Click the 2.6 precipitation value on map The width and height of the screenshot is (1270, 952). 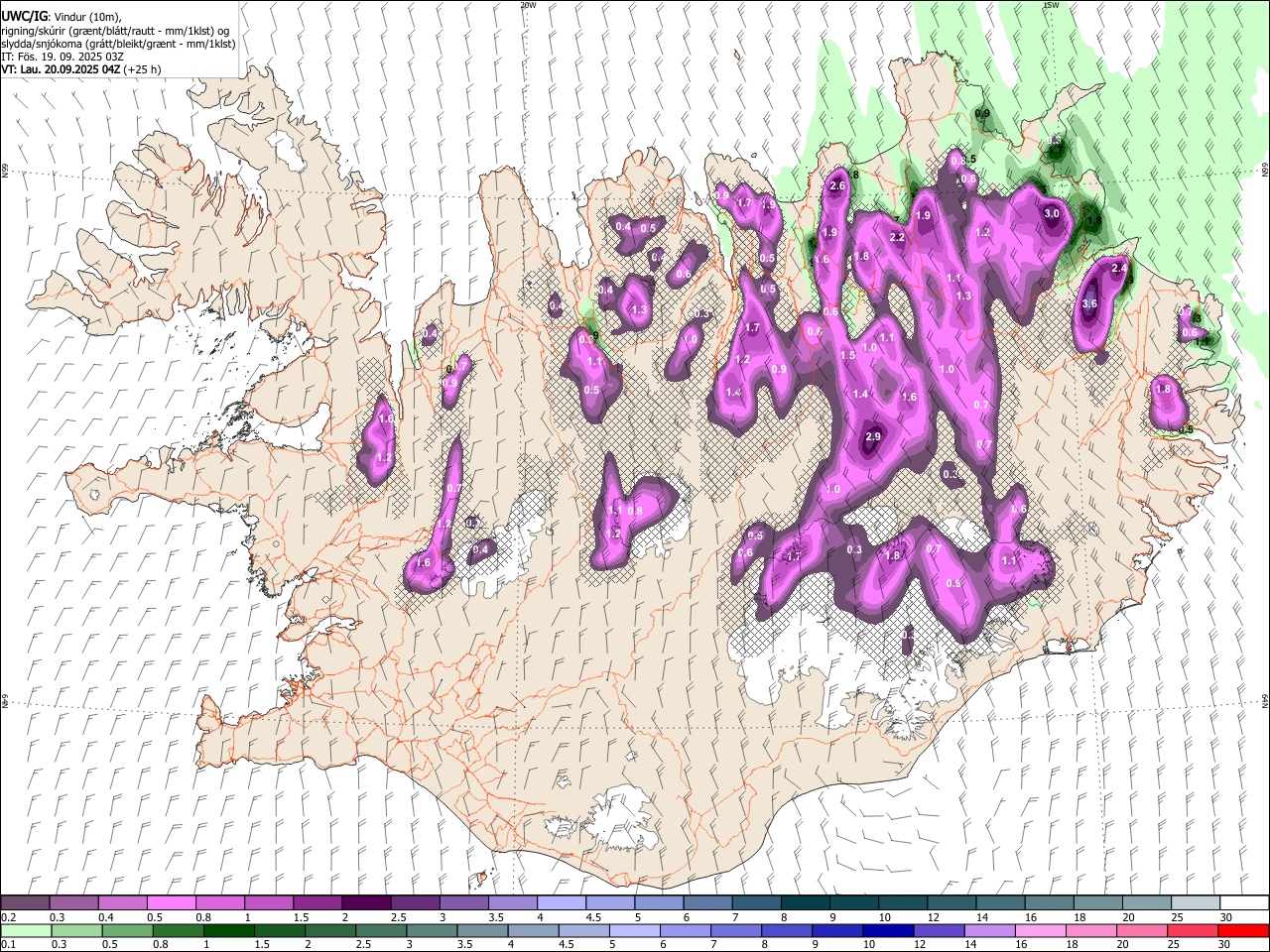837,186
